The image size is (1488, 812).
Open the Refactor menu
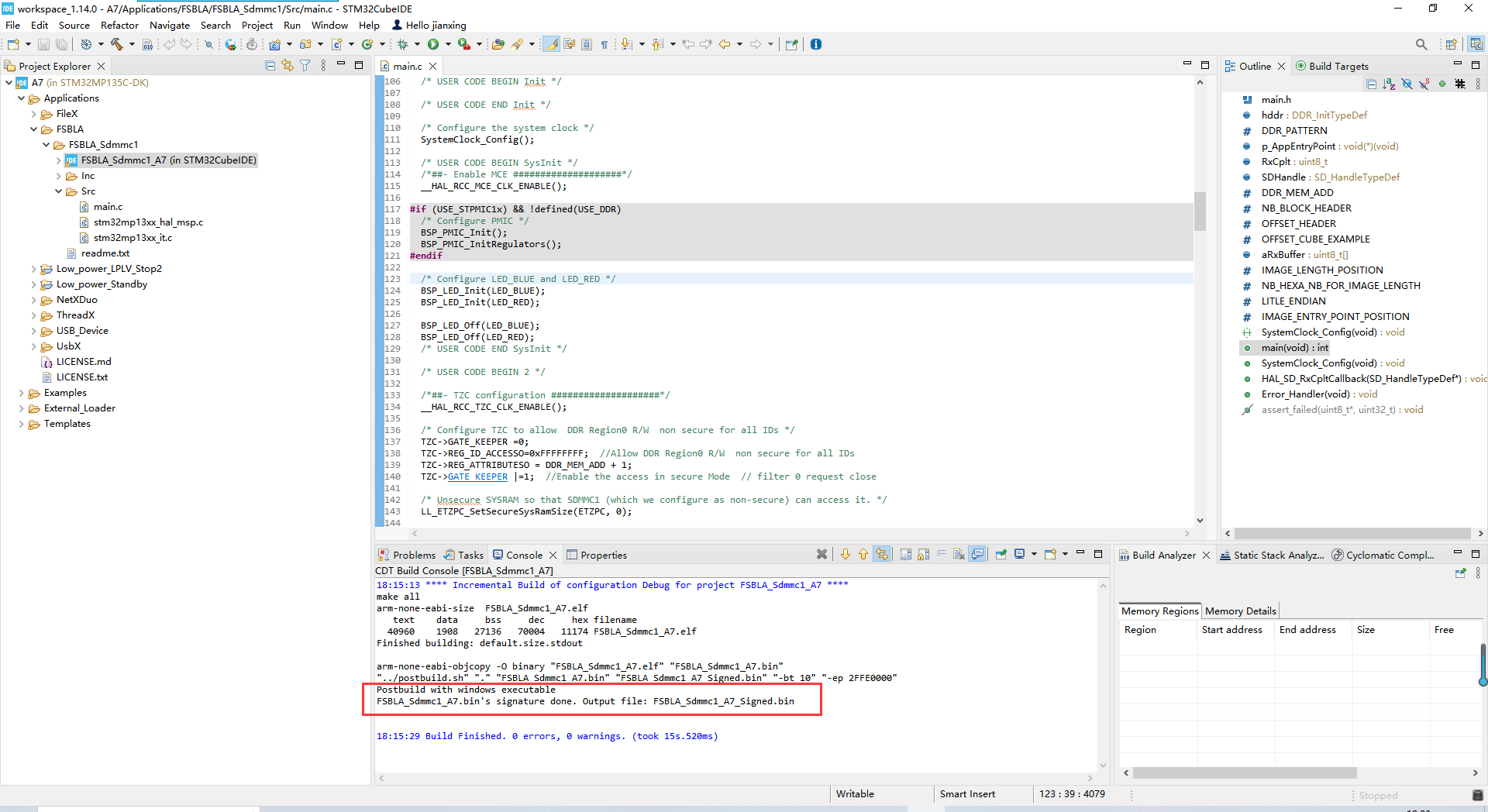[x=119, y=25]
